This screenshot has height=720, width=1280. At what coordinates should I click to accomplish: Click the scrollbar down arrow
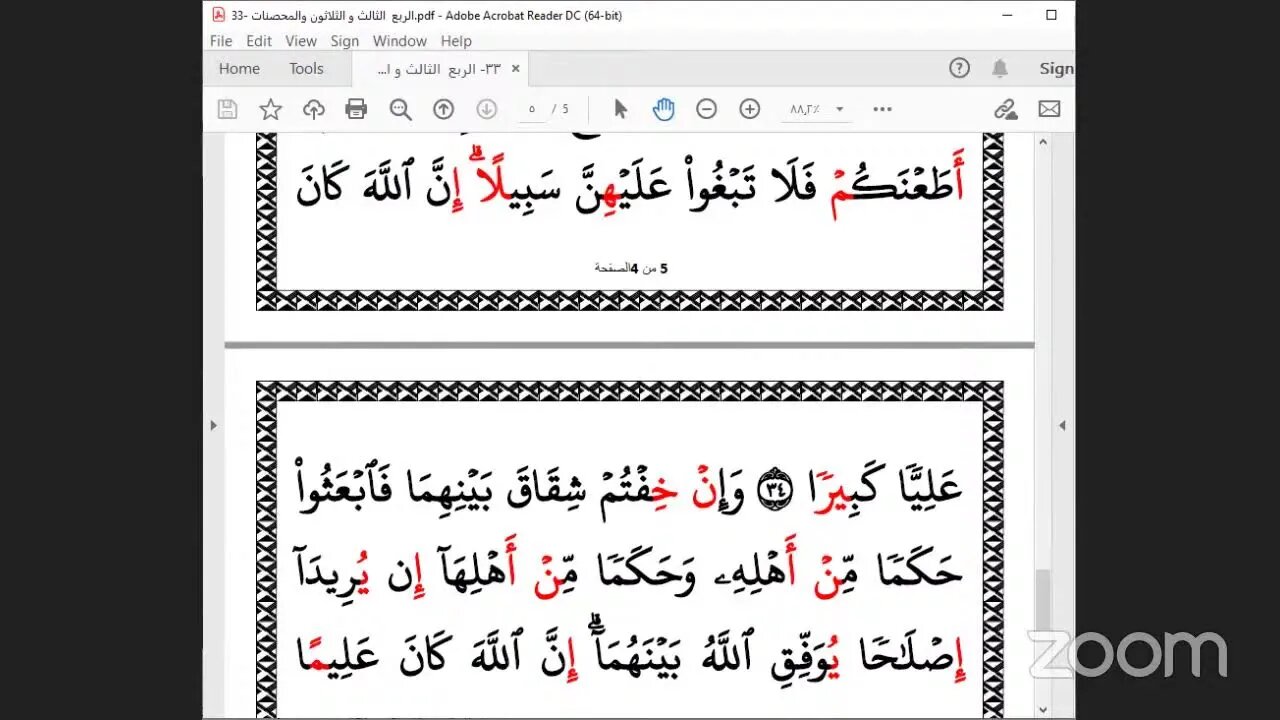coord(1043,709)
